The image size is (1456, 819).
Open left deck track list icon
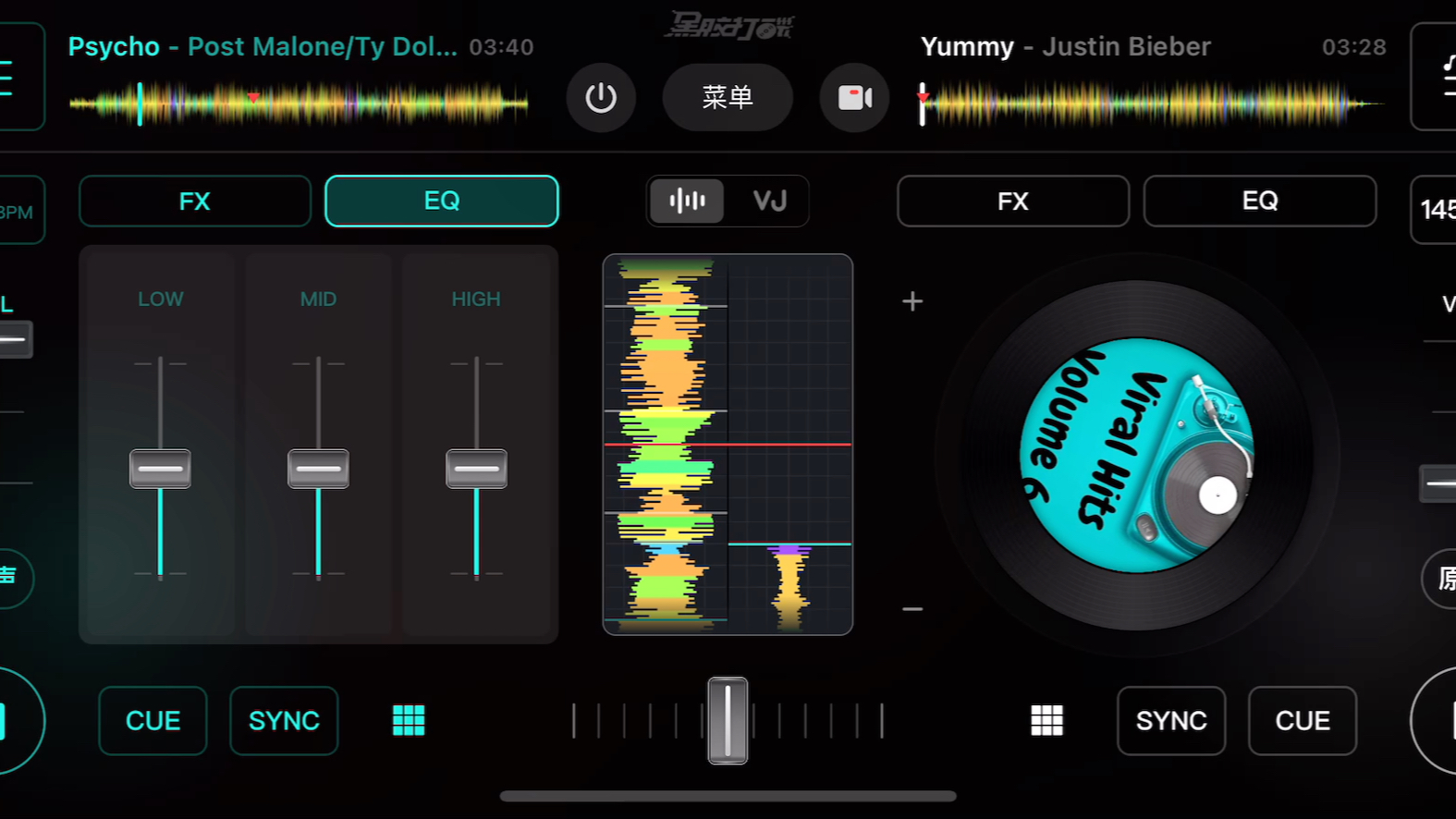(x=21, y=76)
